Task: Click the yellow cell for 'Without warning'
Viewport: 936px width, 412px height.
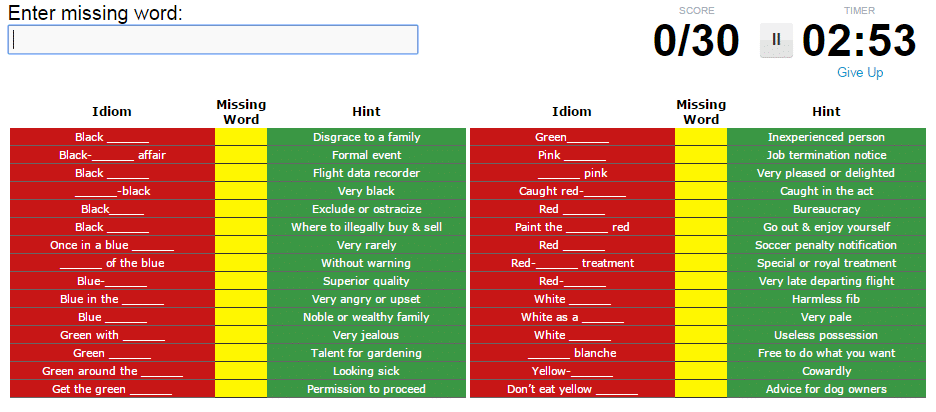Action: [241, 263]
